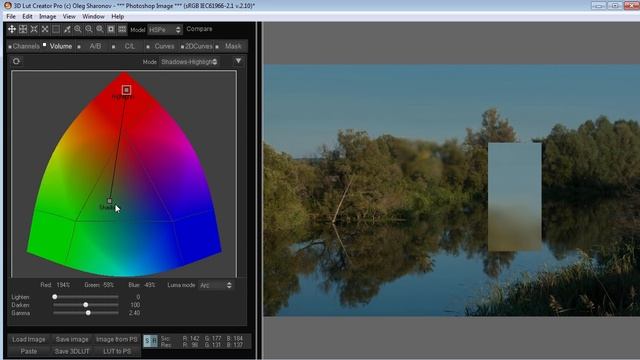This screenshot has width=640, height=360.
Task: Click the S R source/result color swatch
Action: [x=150, y=341]
